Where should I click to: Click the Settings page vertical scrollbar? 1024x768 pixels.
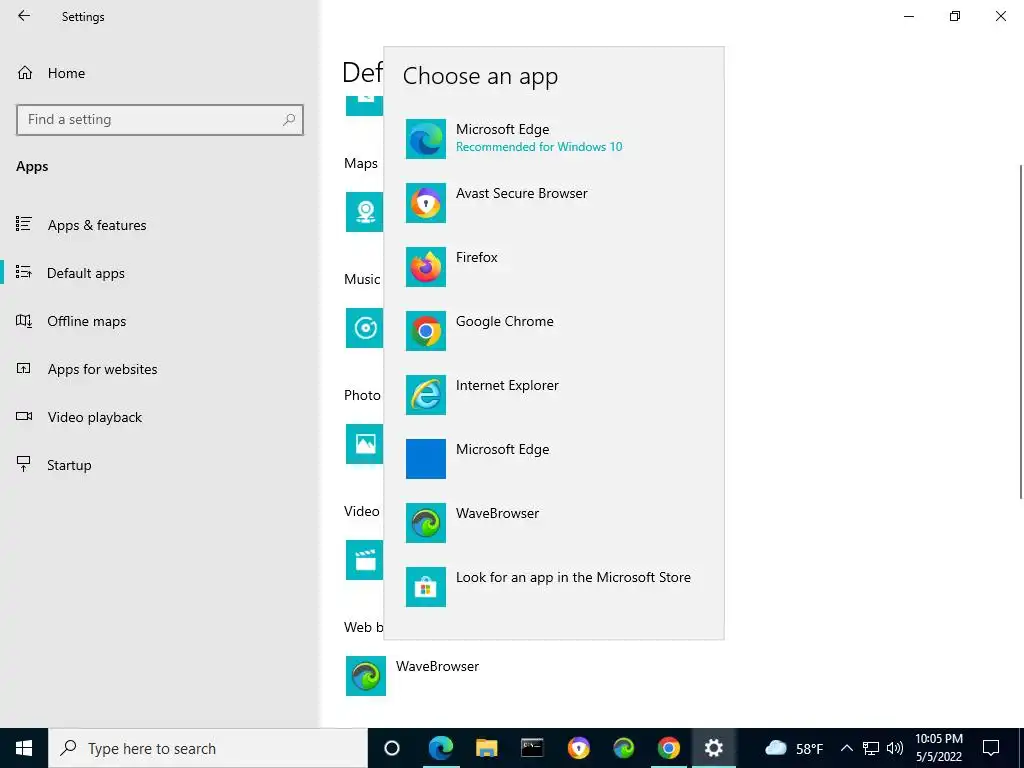pos(1021,332)
